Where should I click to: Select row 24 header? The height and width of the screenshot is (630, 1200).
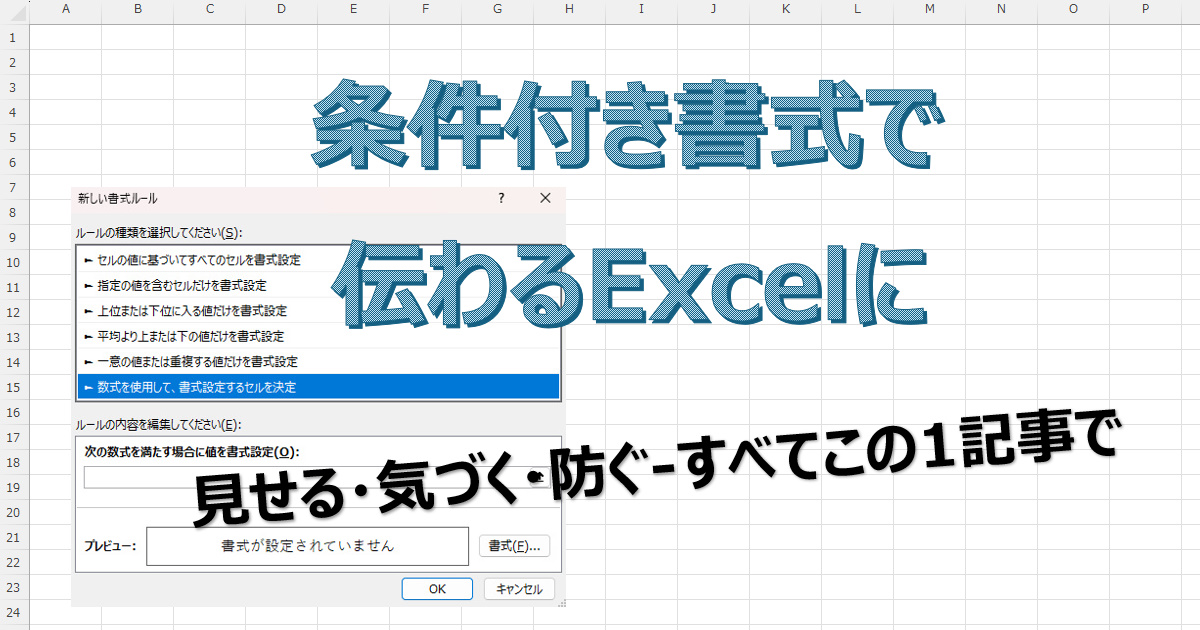coord(14,612)
